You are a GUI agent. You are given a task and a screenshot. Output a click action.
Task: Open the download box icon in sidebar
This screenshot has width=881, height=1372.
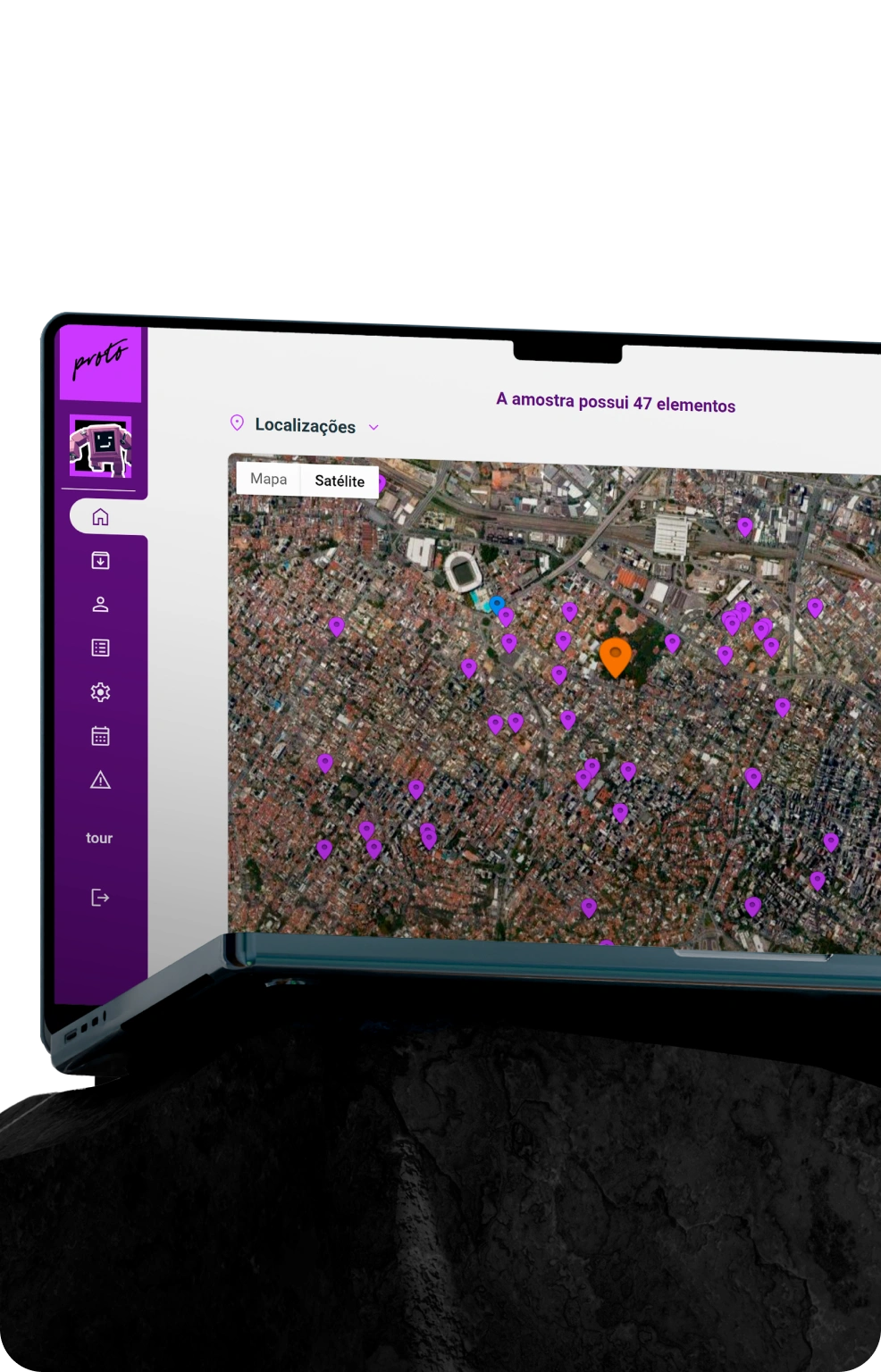[x=100, y=560]
